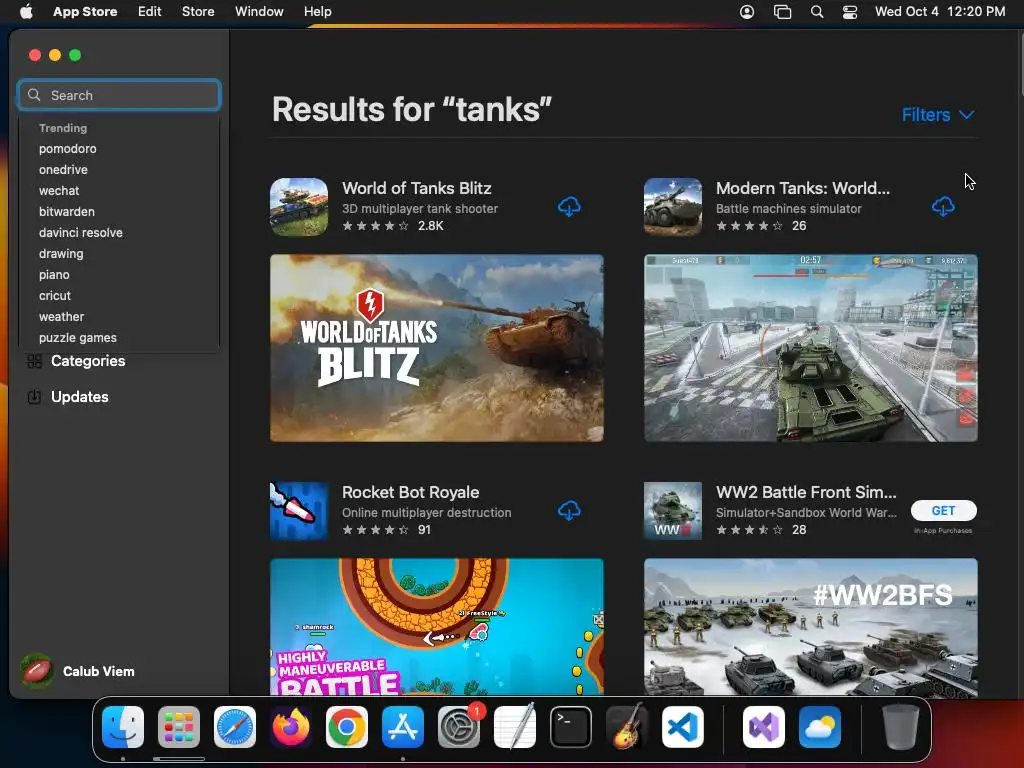Open Rocket Bot Royale screenshot preview
Image resolution: width=1024 pixels, height=768 pixels.
[x=437, y=626]
